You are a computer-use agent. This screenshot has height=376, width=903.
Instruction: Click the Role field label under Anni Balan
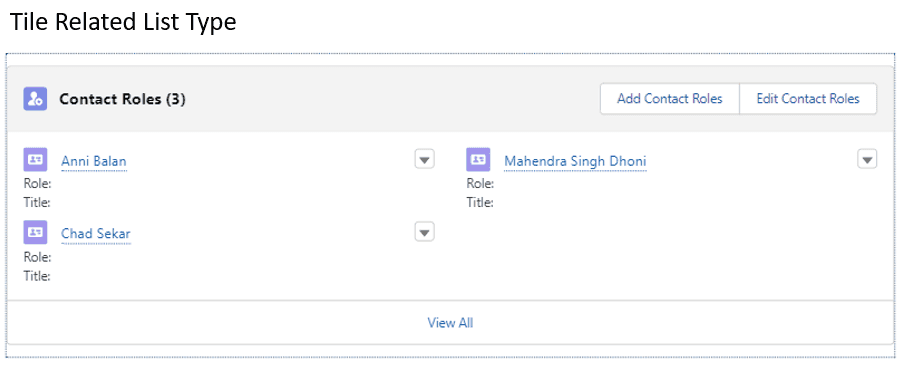point(37,184)
